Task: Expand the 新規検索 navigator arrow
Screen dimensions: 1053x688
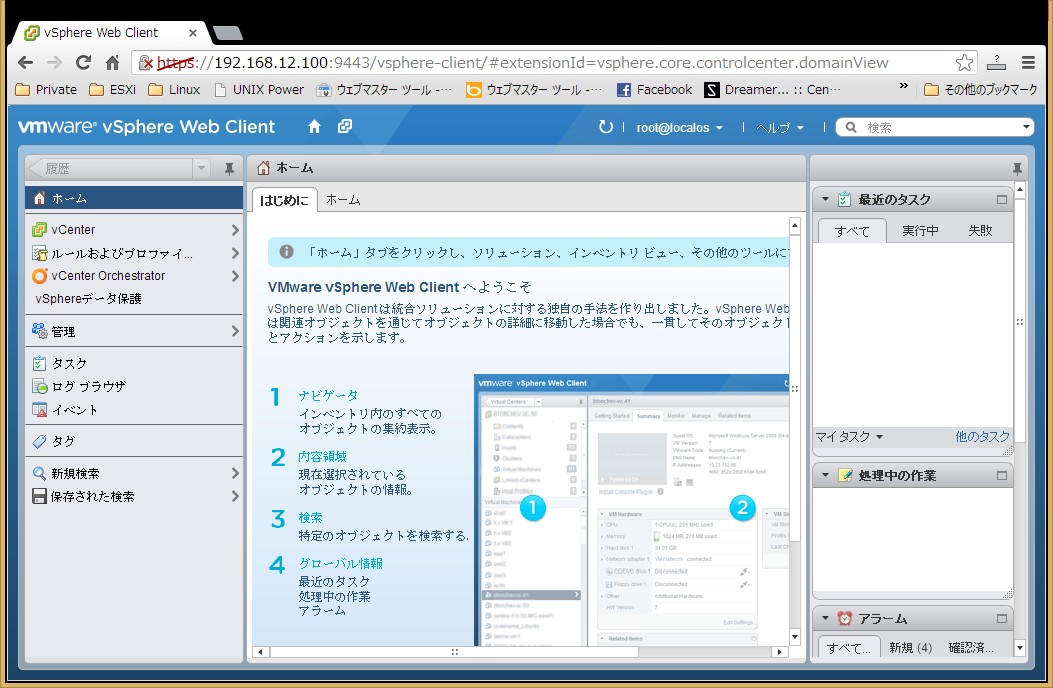Action: click(x=235, y=474)
